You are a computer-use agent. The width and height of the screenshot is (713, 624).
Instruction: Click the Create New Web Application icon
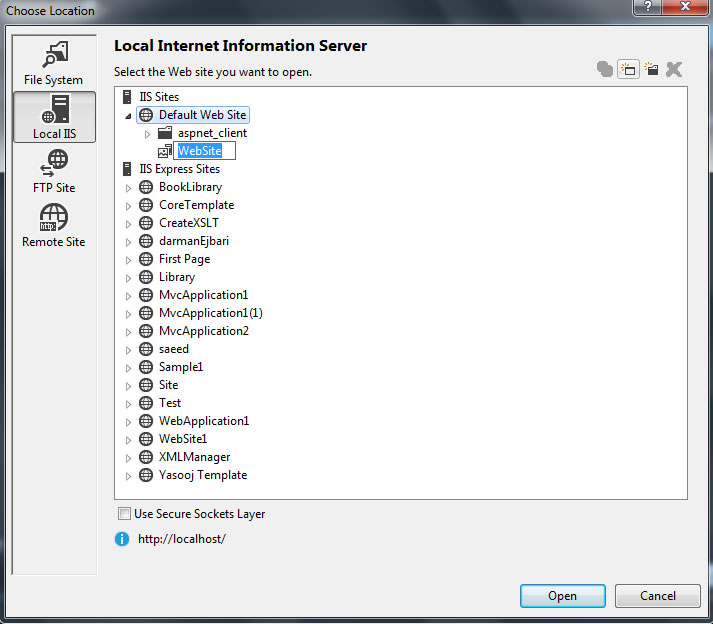[x=628, y=69]
